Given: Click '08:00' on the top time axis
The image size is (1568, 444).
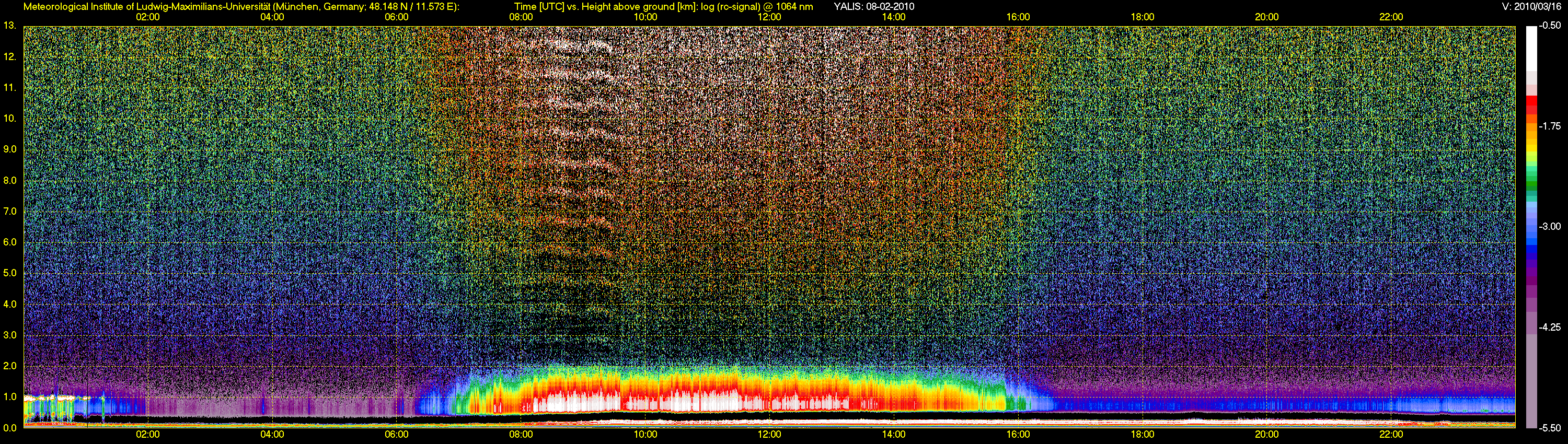Looking at the screenshot, I should coord(521,17).
